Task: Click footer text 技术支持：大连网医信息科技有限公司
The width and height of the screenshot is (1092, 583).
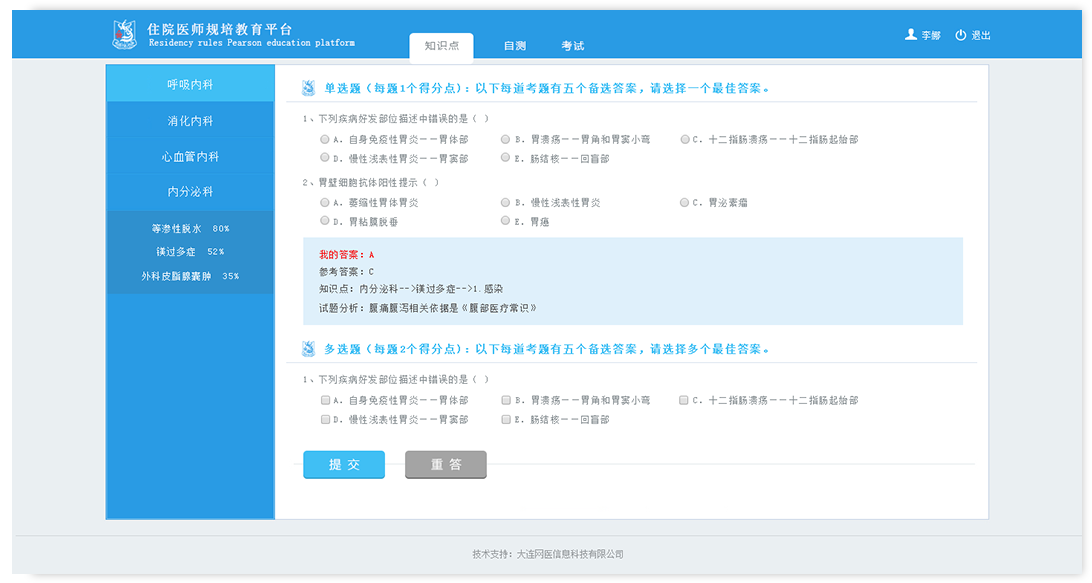Action: pos(547,554)
